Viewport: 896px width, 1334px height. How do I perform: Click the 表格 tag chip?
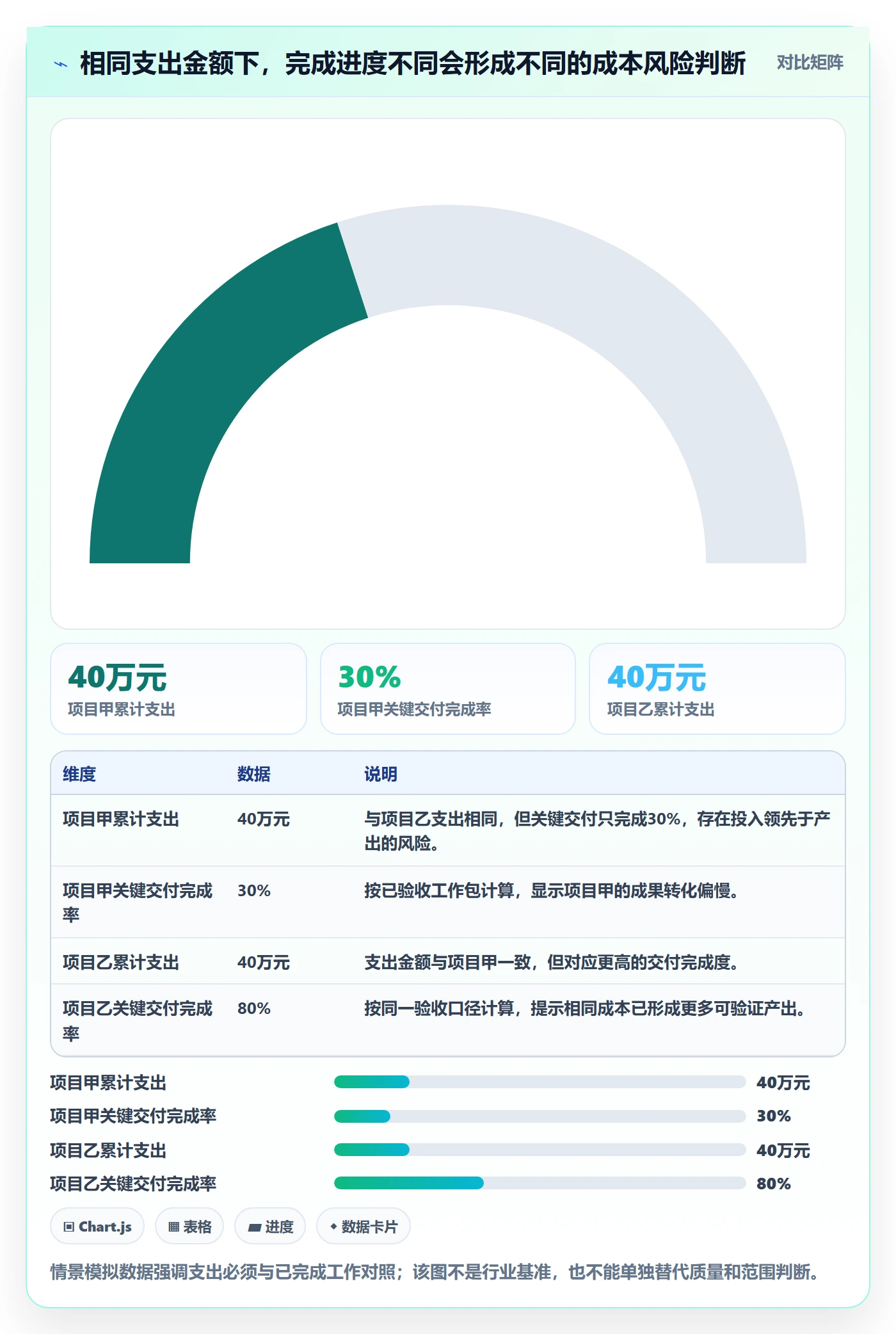coord(189,1226)
